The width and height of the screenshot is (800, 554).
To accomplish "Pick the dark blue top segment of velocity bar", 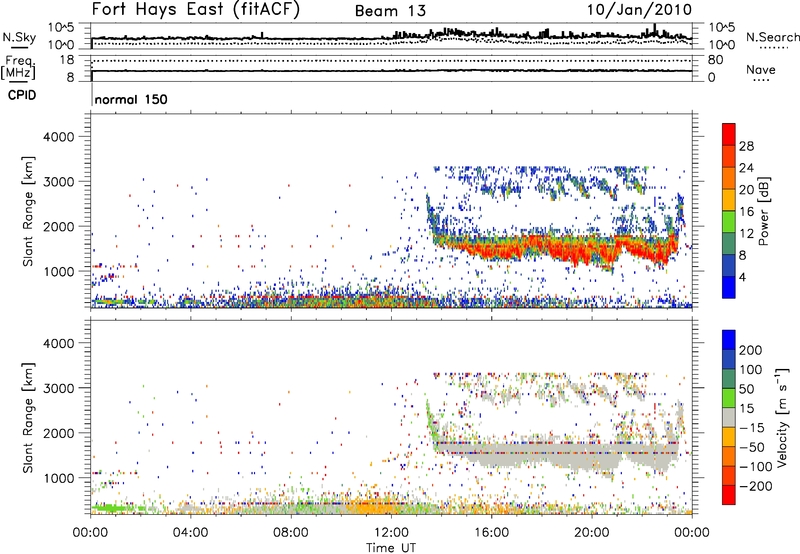I will [729, 339].
